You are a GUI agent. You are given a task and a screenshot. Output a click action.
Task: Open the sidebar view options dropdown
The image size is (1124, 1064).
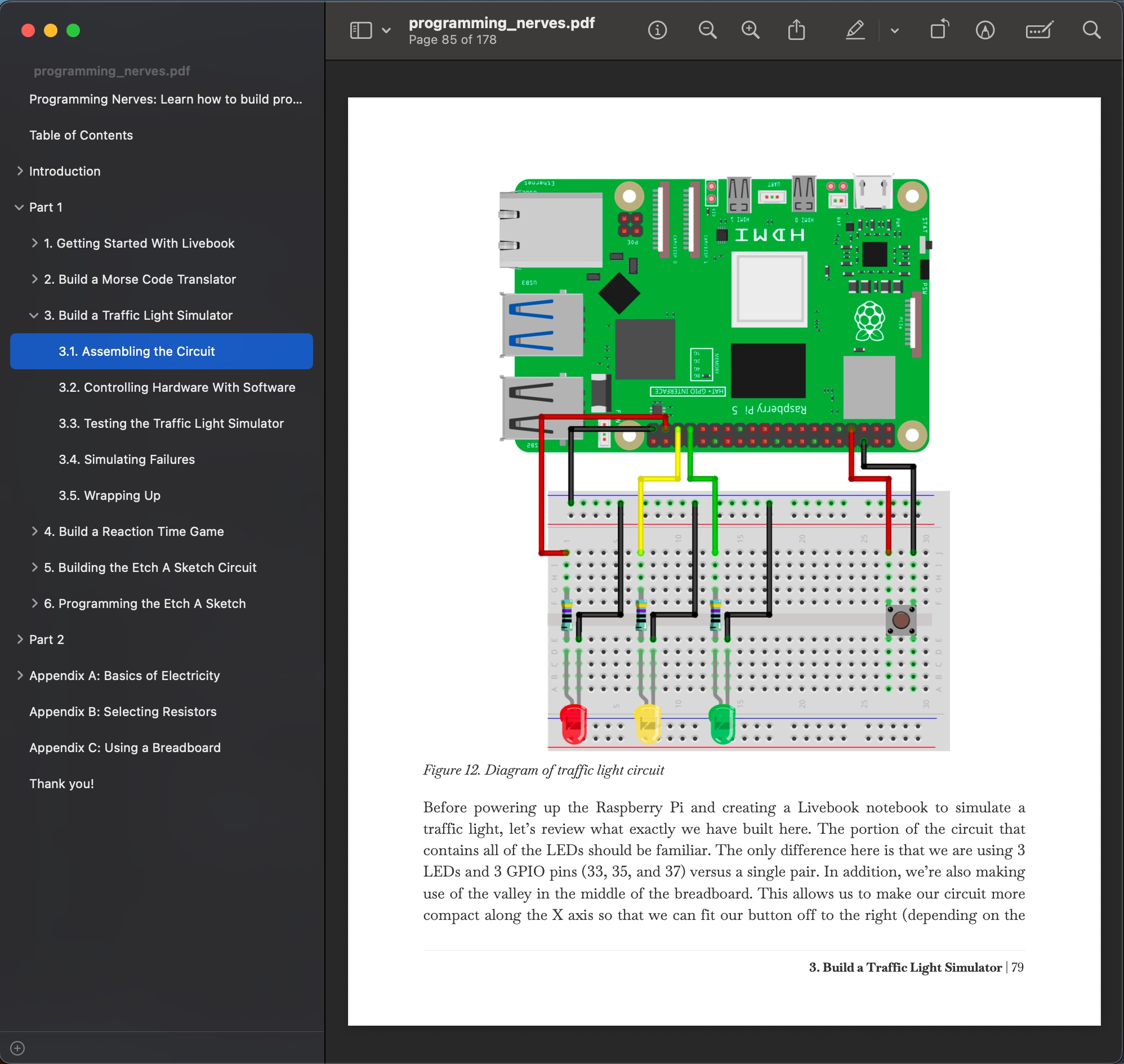pyautogui.click(x=386, y=30)
